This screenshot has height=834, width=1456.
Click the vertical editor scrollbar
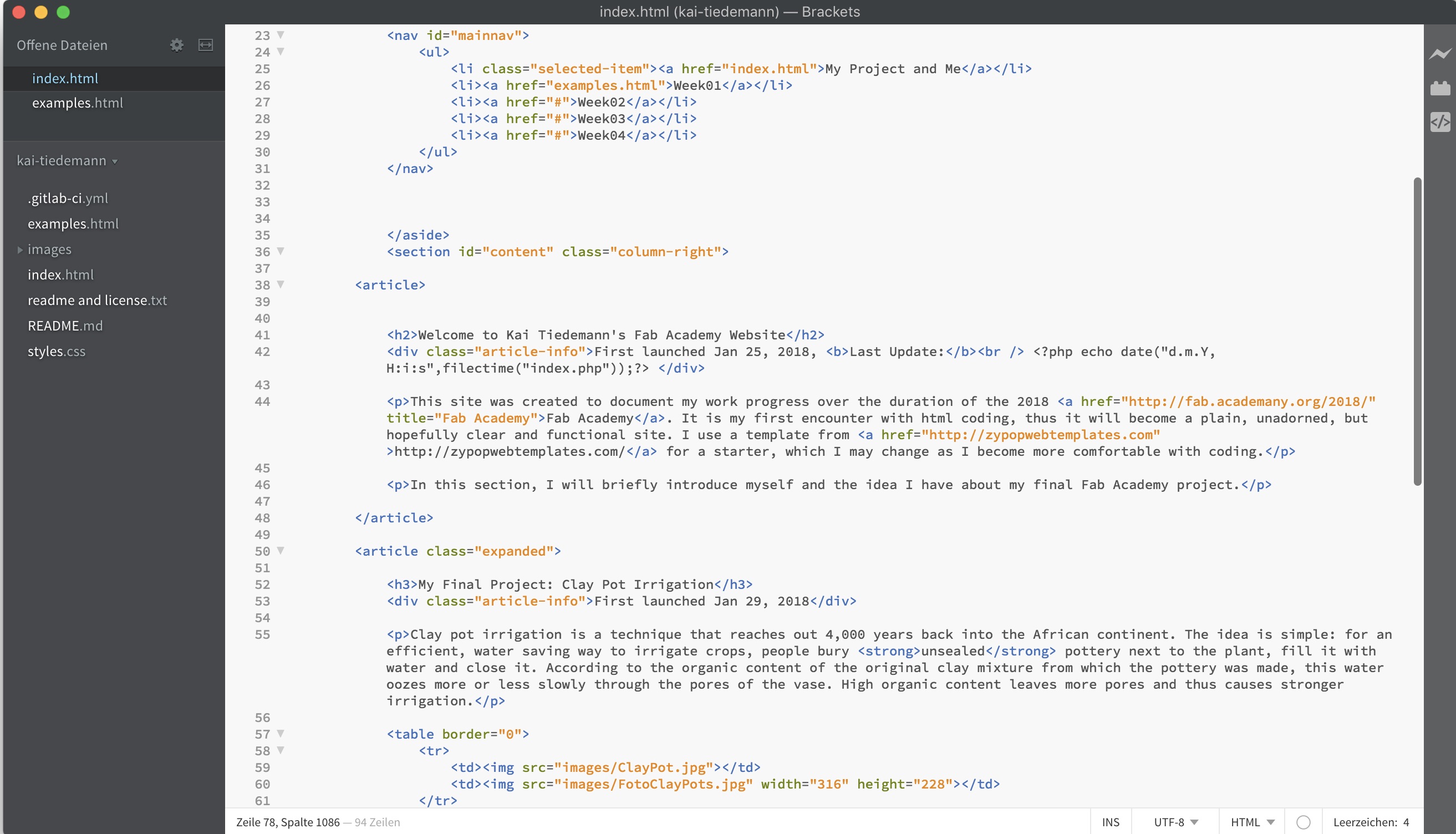point(1417,332)
